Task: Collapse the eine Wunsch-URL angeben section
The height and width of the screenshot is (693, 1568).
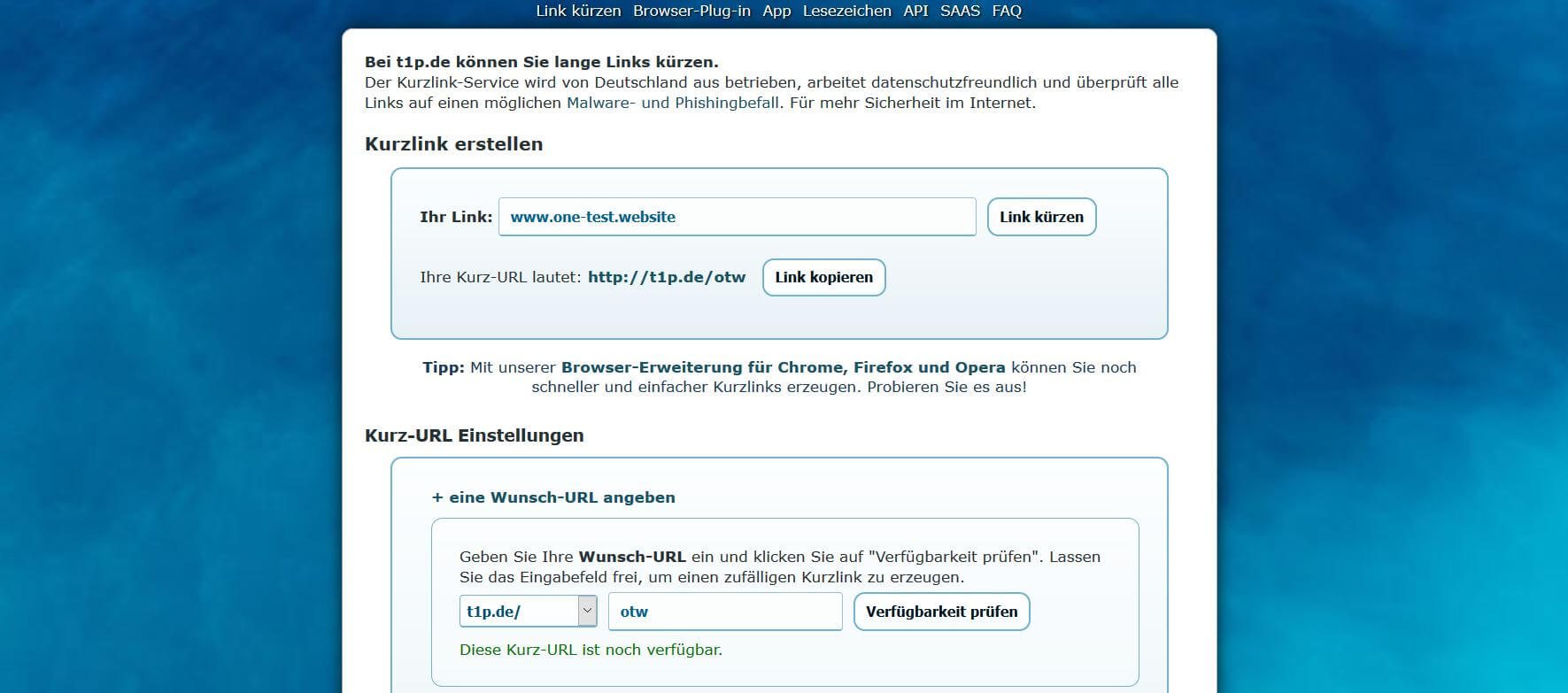Action: [553, 497]
